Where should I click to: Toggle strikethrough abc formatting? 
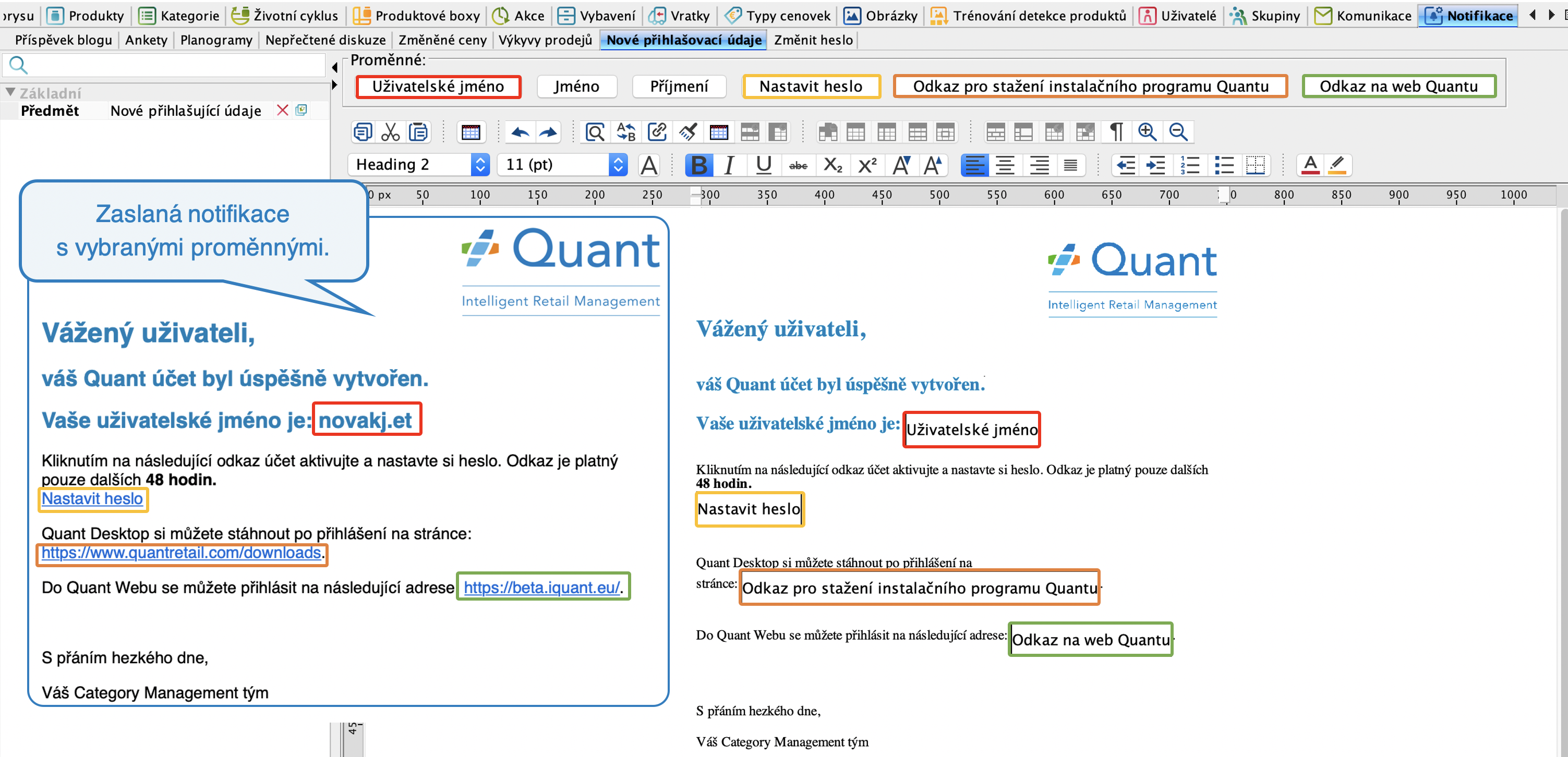(798, 165)
